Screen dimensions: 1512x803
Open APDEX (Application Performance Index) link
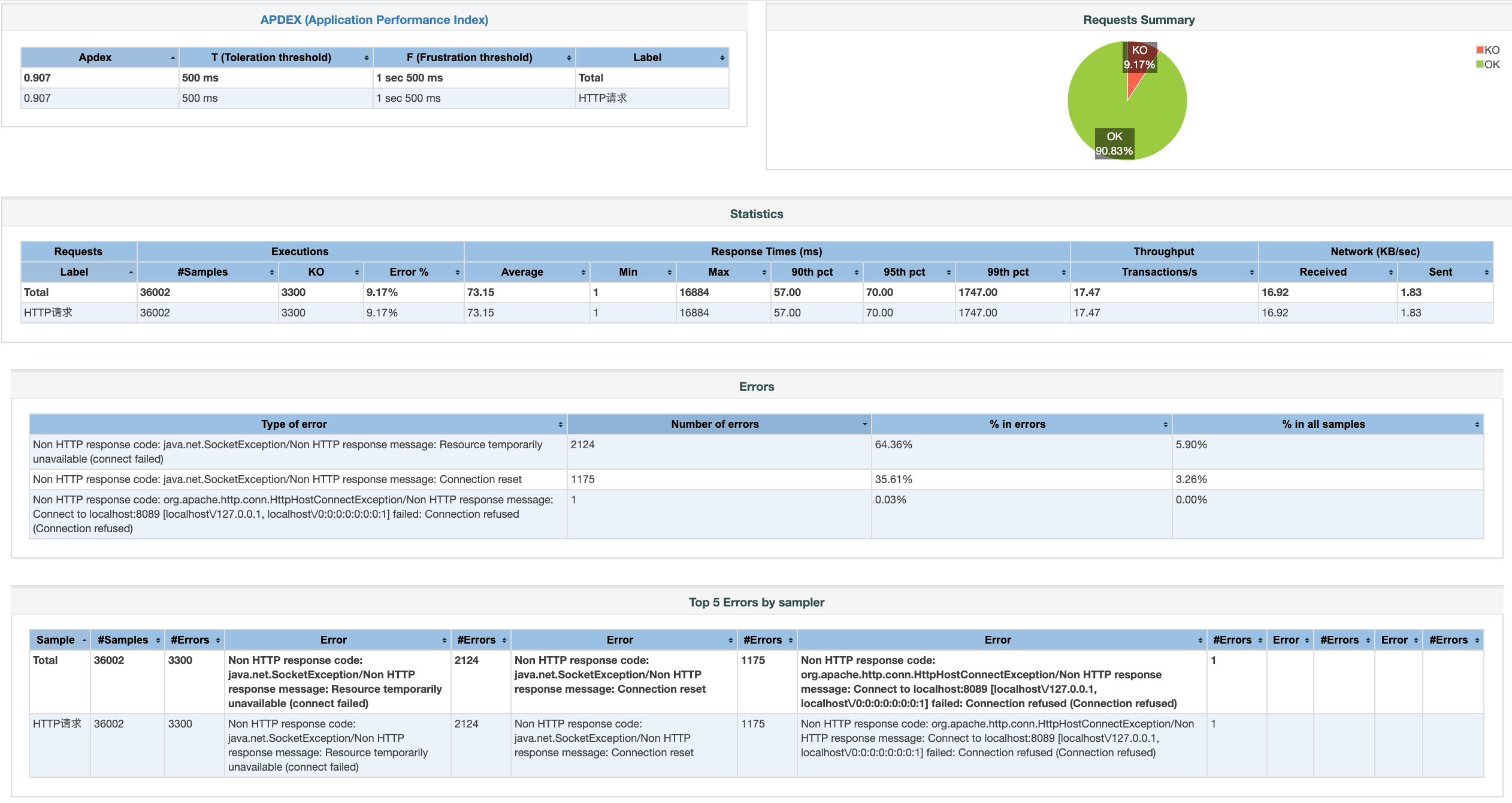(374, 20)
